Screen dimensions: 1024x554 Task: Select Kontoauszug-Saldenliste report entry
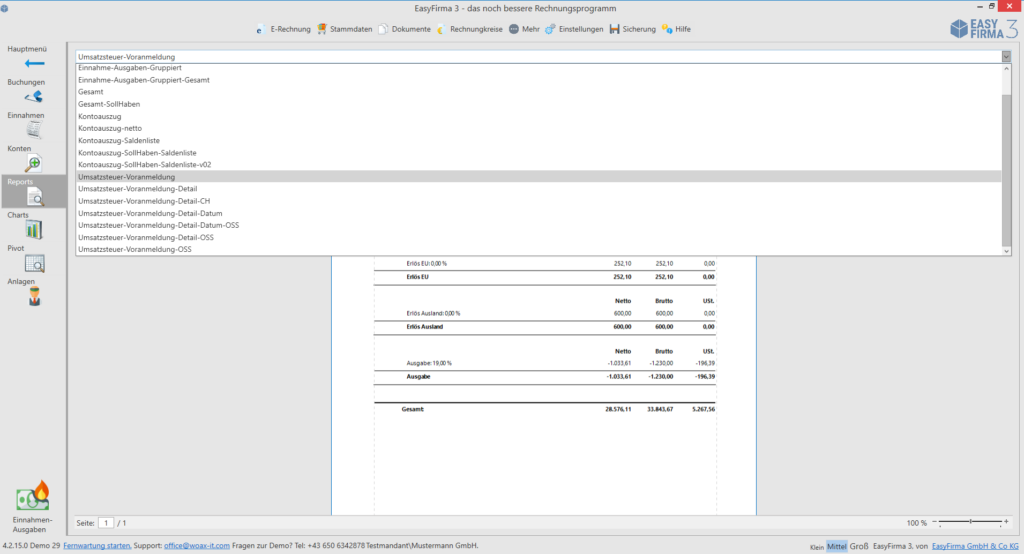538,140
